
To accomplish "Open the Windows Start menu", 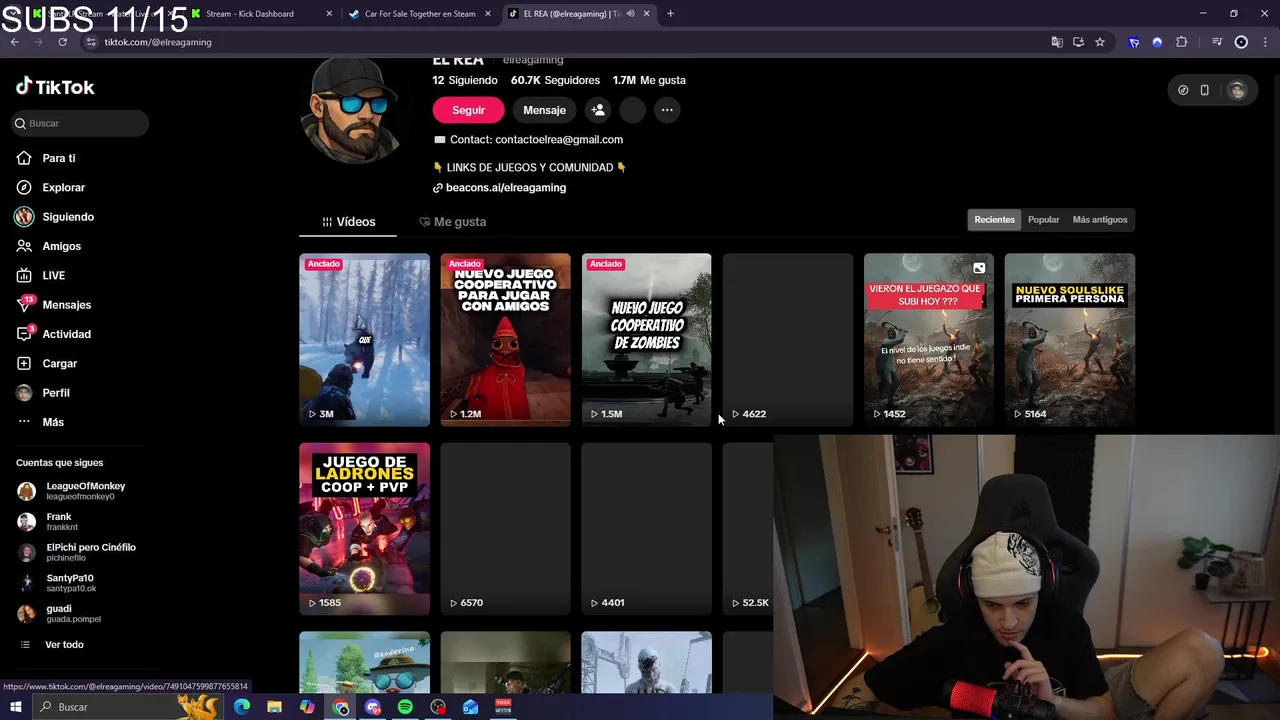I will tap(16, 707).
